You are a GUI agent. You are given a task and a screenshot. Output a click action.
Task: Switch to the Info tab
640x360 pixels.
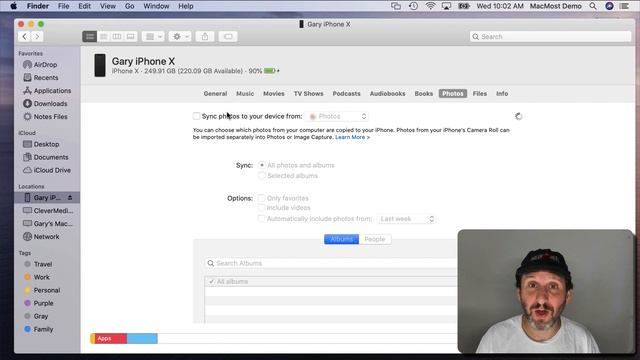tap(502, 93)
